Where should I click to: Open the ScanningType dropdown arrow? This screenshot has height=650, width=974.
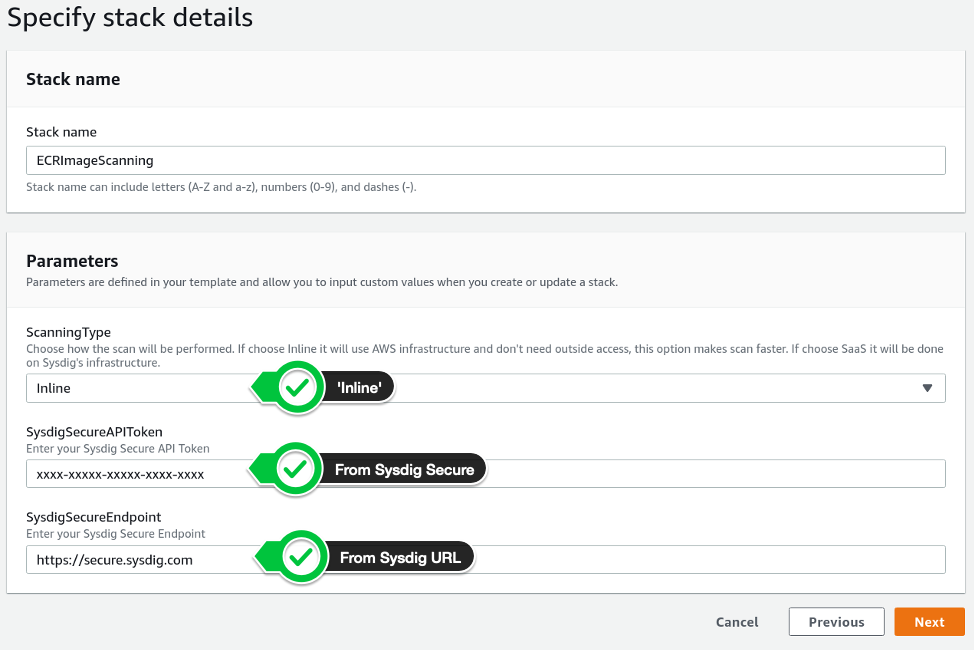pyautogui.click(x=927, y=388)
